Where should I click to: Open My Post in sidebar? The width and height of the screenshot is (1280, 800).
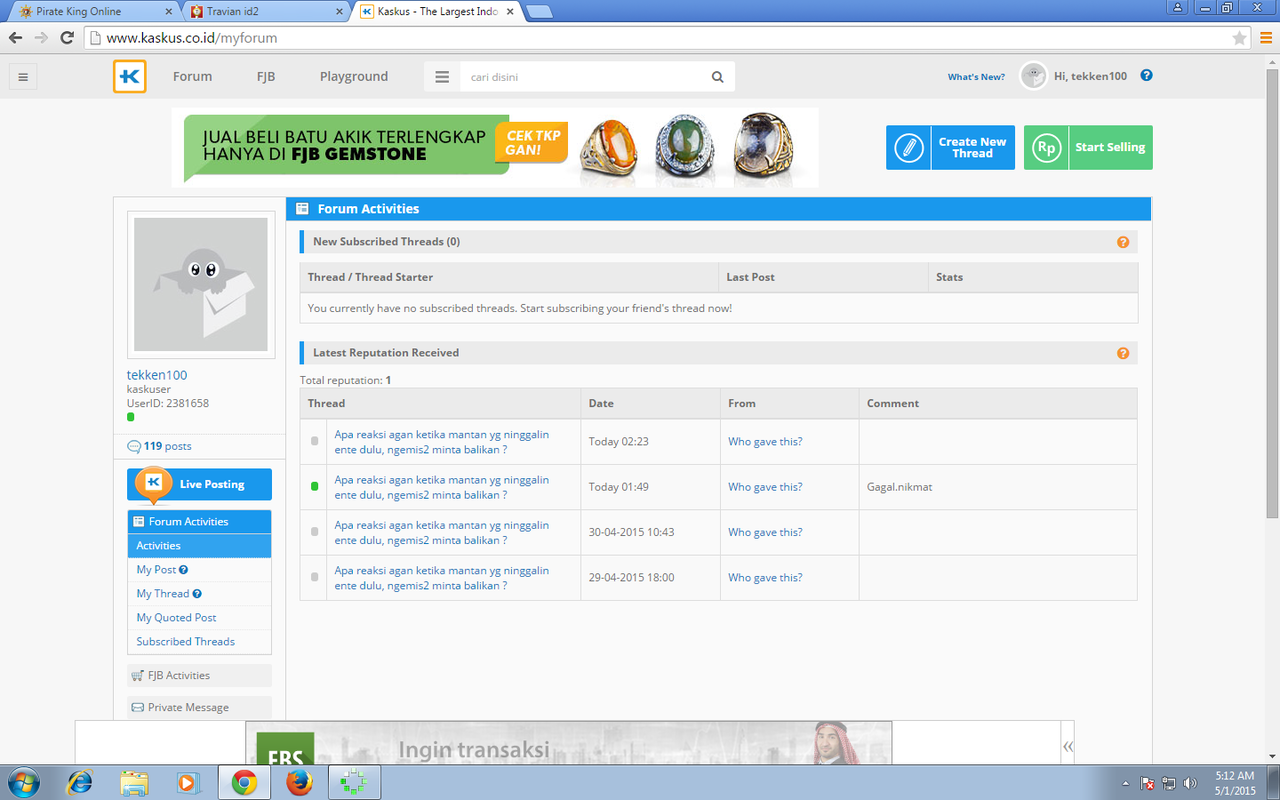[156, 570]
